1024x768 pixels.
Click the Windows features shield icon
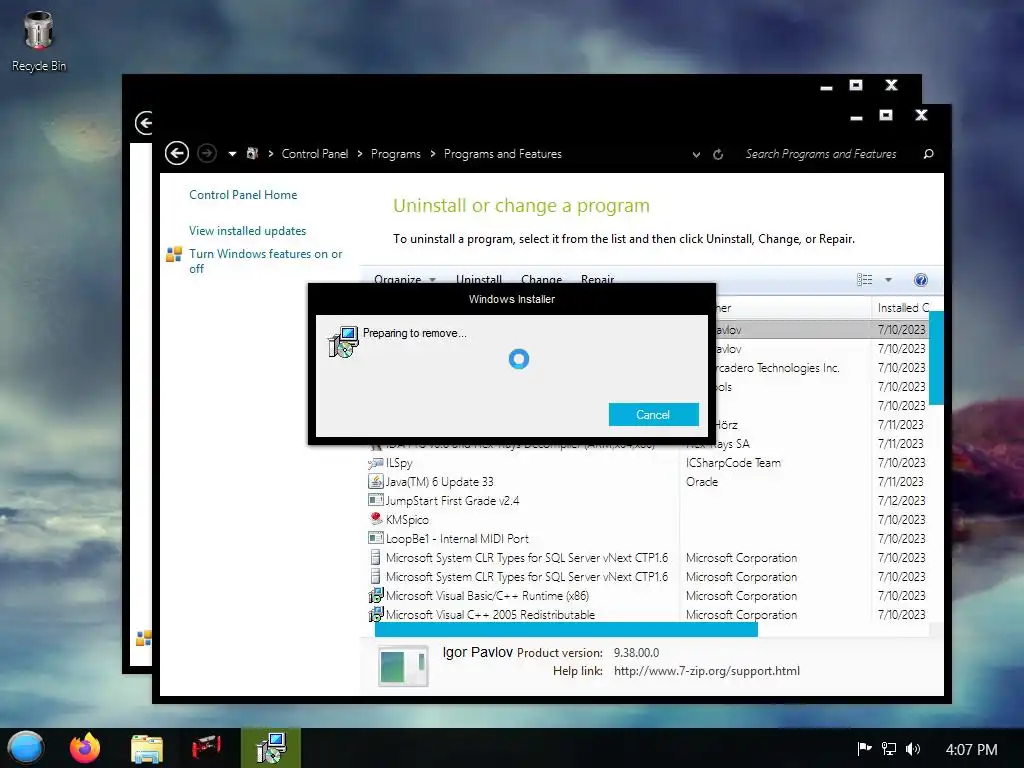coord(174,255)
